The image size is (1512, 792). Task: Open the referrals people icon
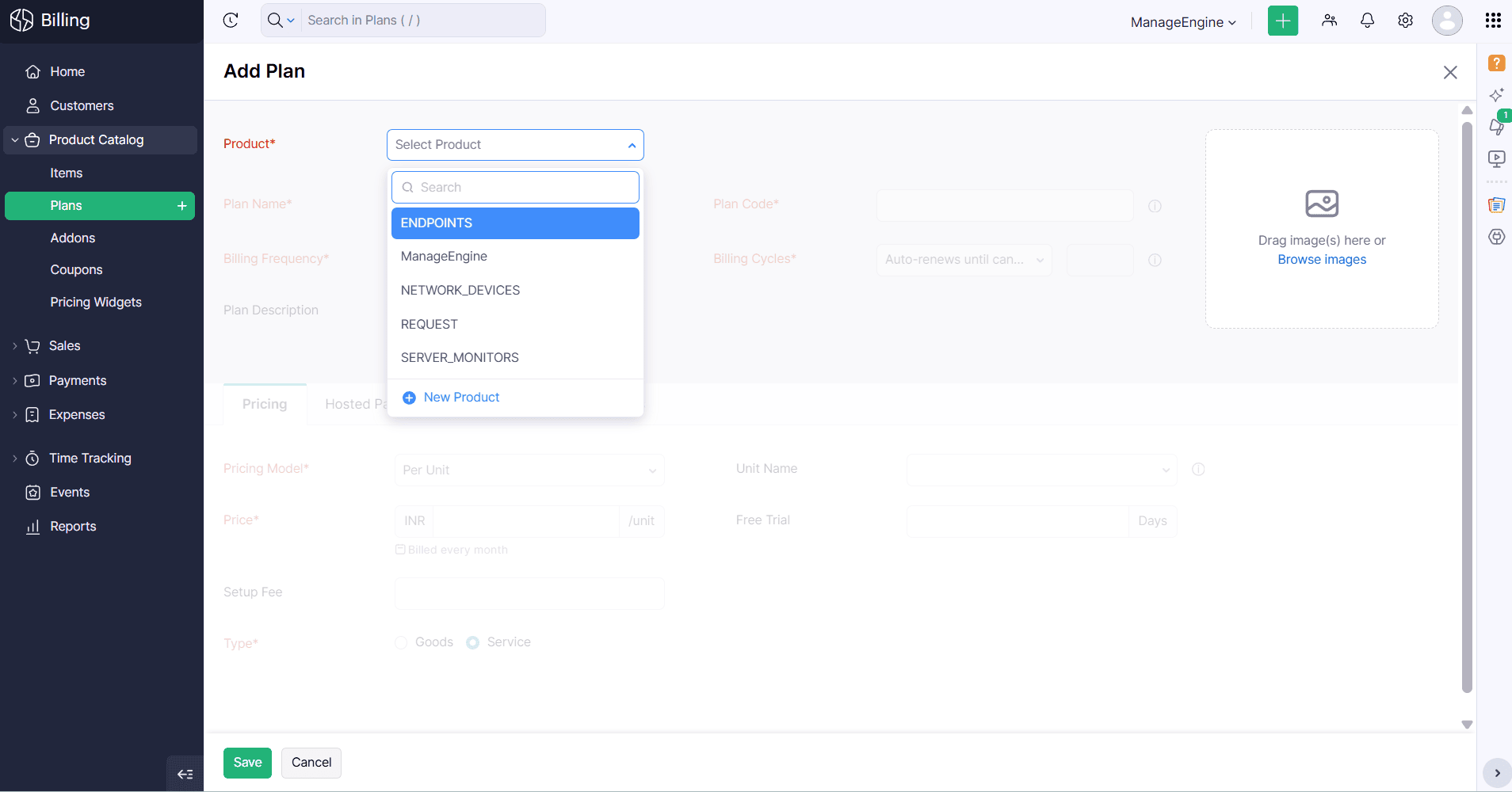(x=1330, y=21)
